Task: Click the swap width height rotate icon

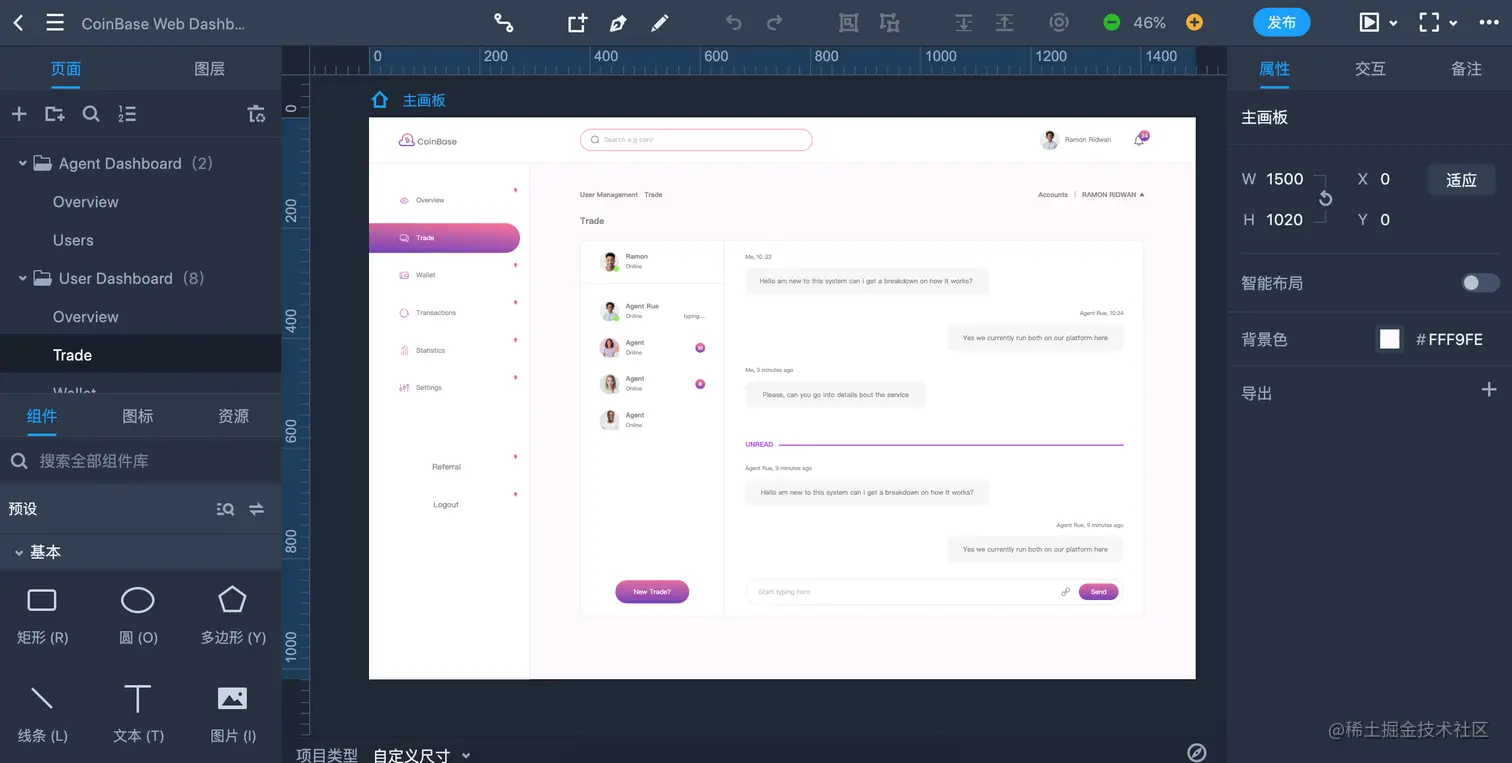Action: (x=1325, y=199)
